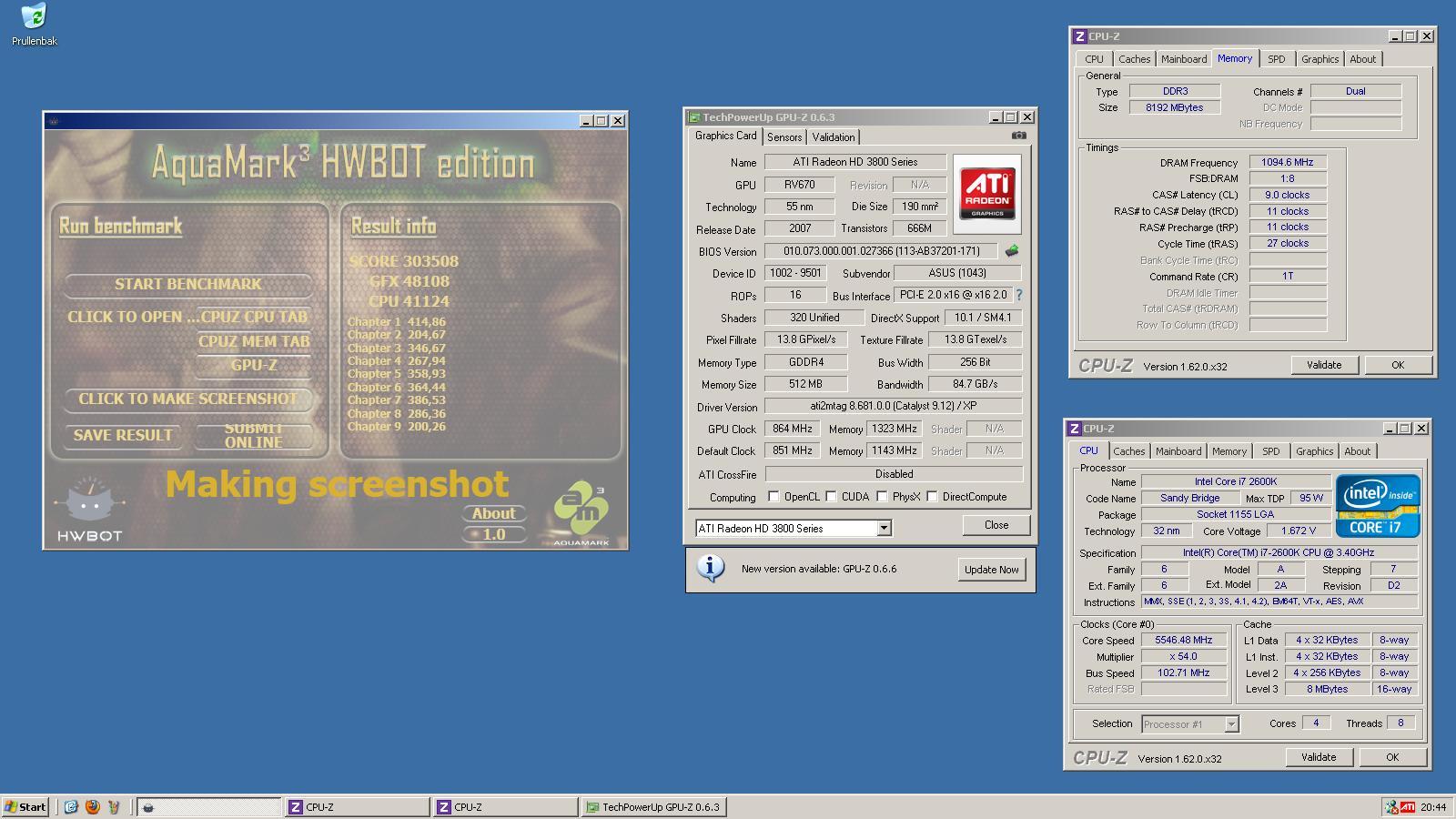Open the Firefox quick launch icon

(92, 806)
